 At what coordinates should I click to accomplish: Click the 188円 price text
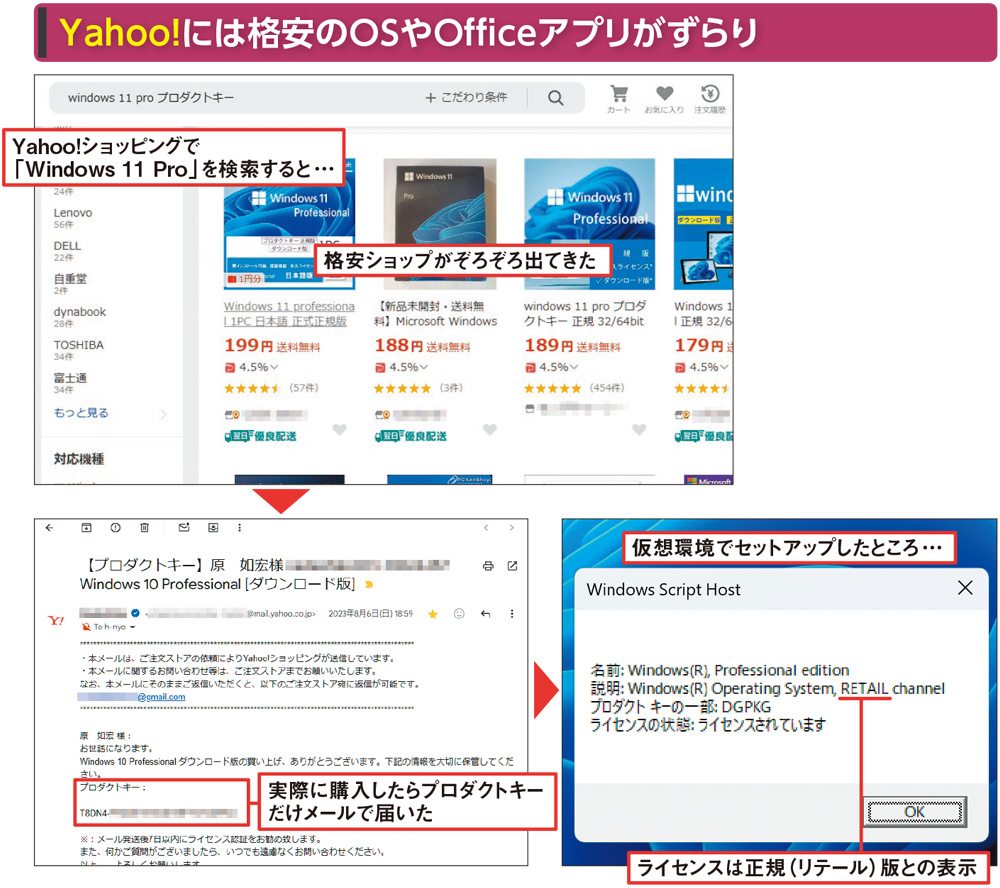coord(399,346)
